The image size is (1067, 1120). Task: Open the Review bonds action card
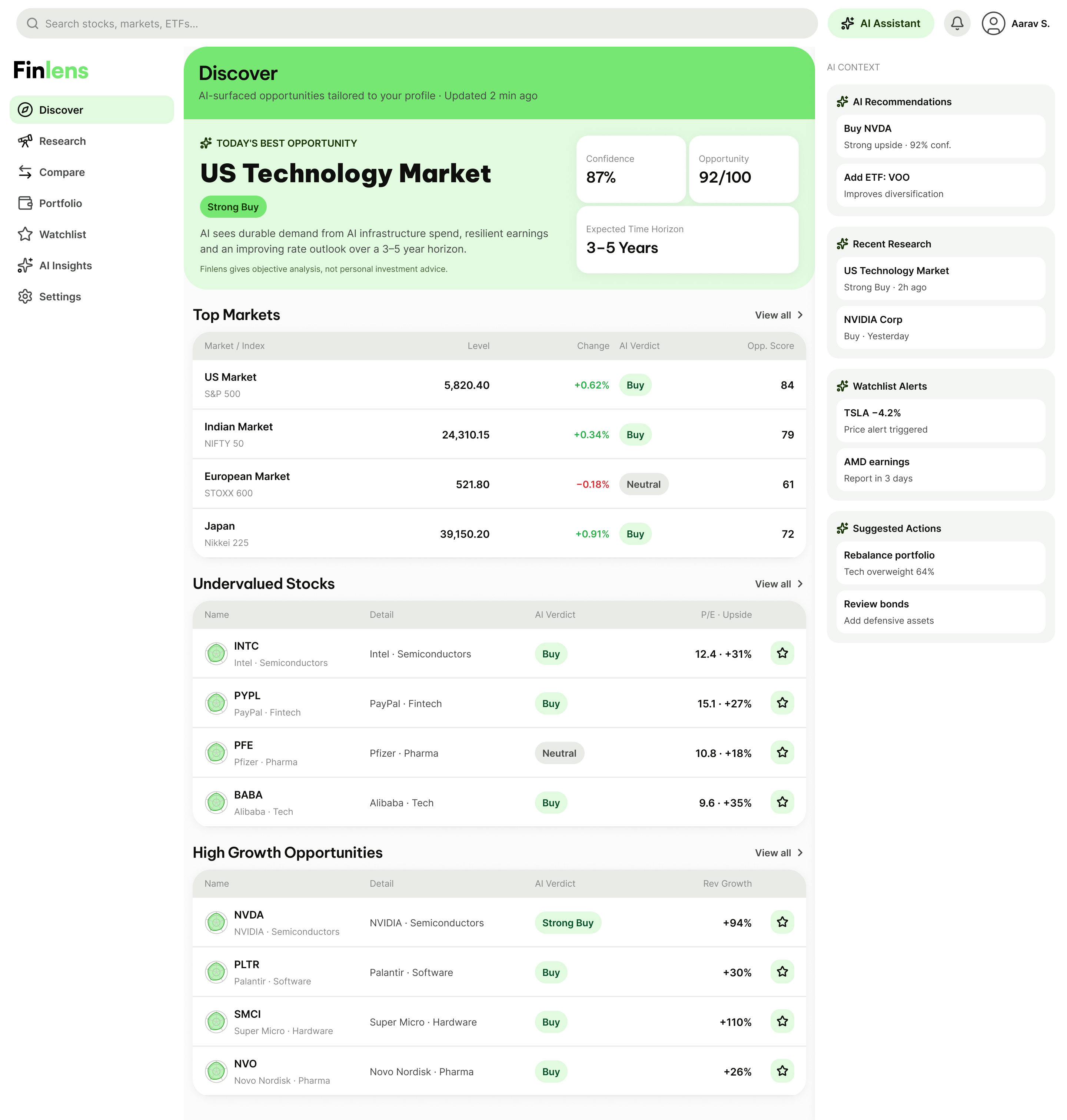coord(940,612)
